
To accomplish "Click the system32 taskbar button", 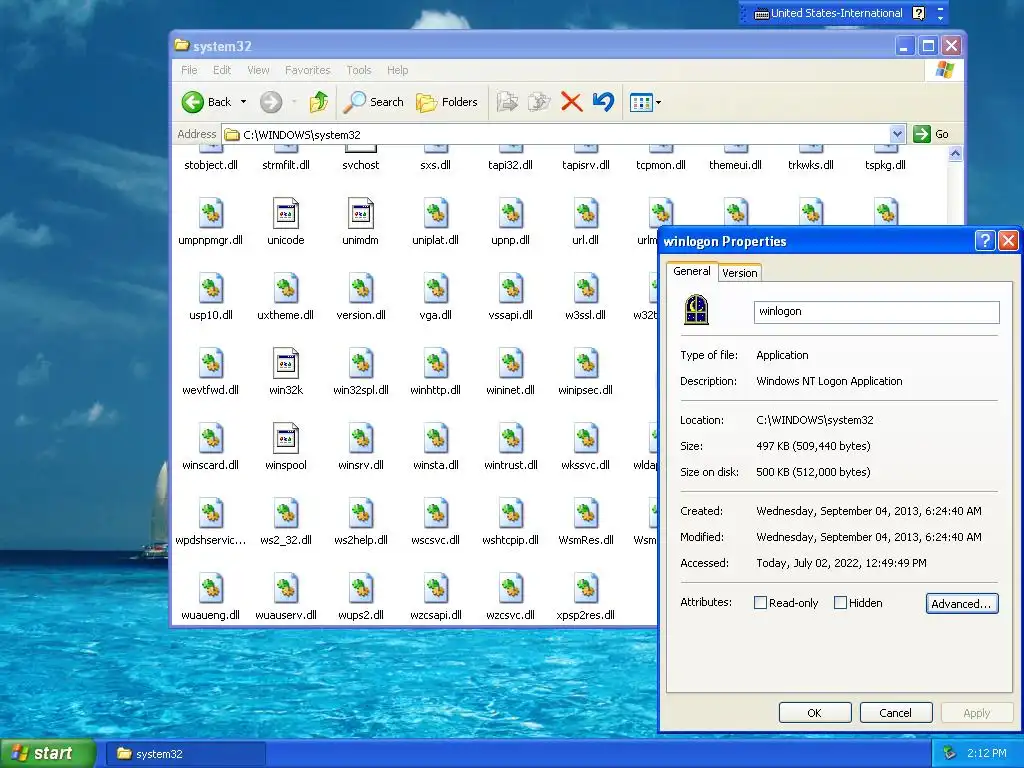I will (x=186, y=754).
